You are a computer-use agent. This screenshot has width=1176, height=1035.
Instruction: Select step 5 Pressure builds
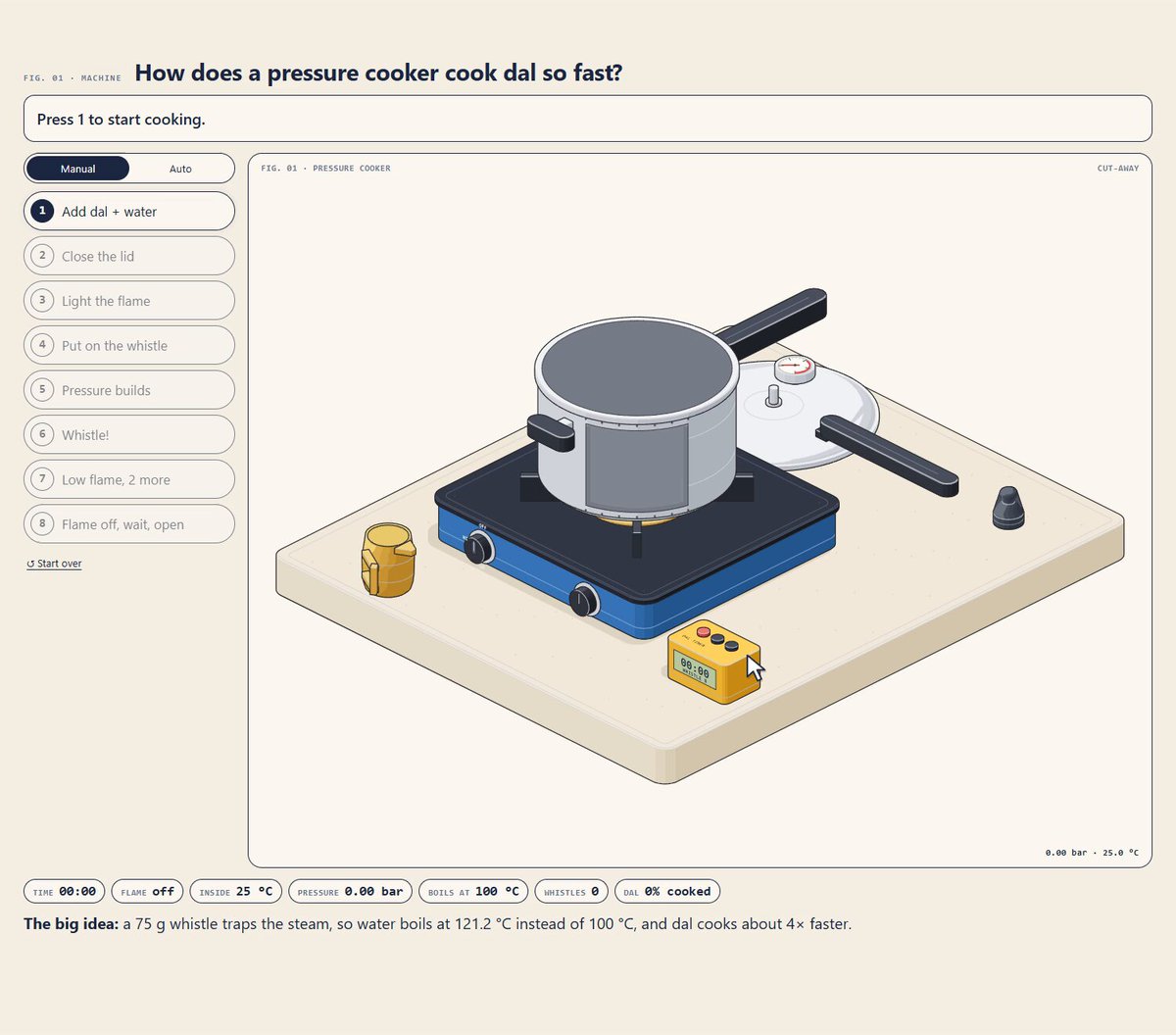point(129,390)
